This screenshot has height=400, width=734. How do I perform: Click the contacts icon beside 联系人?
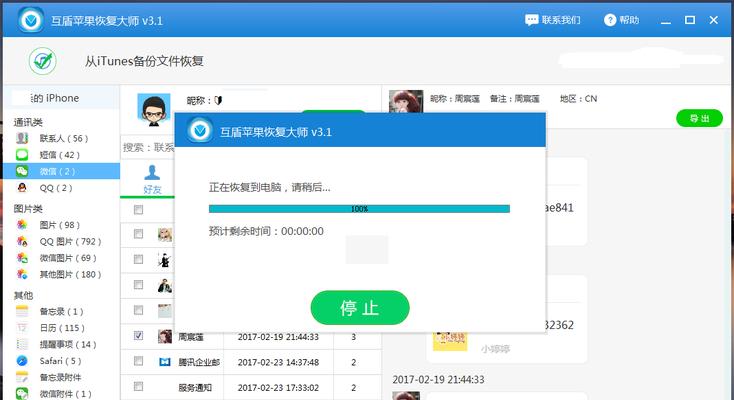tap(22, 138)
